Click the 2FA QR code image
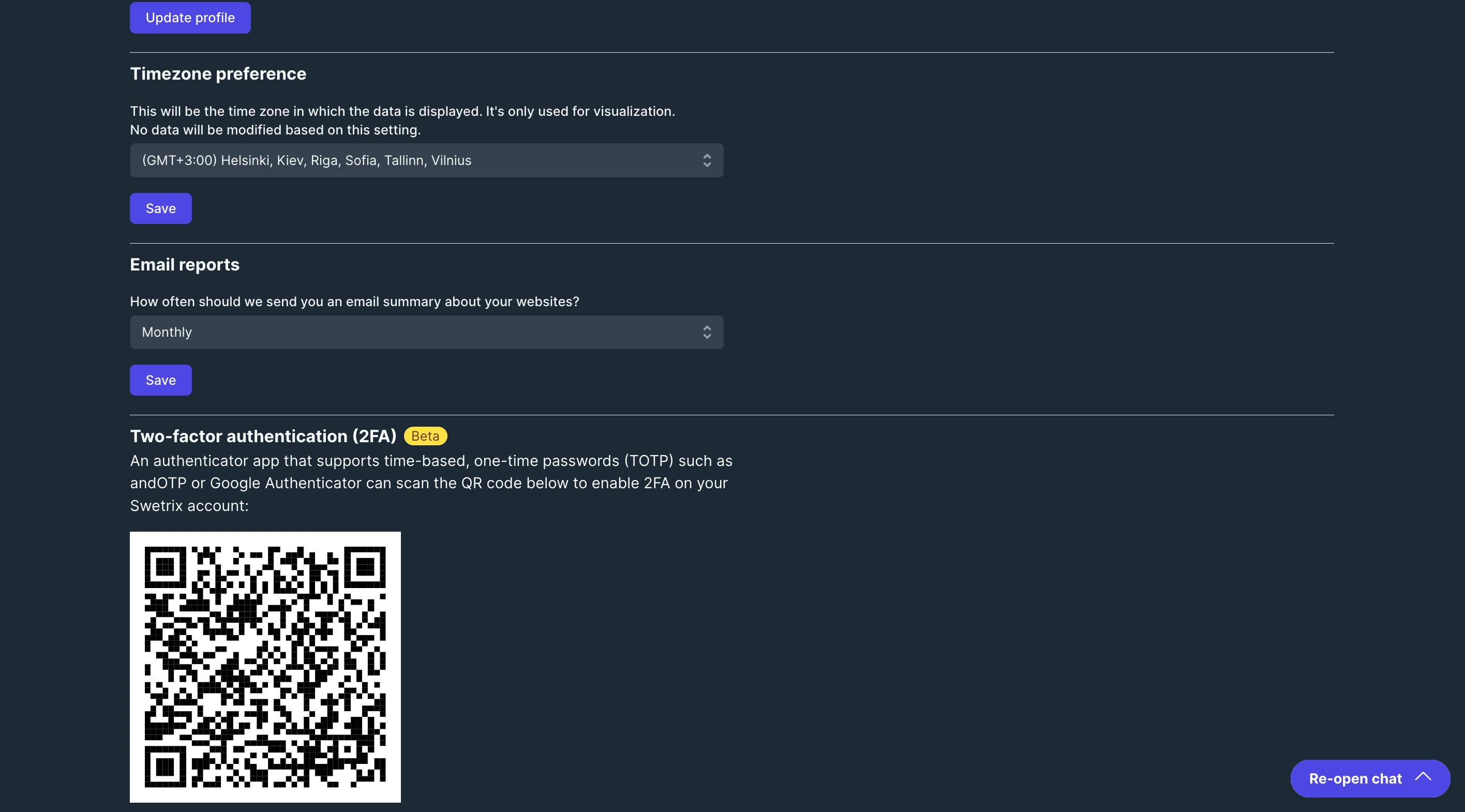 265,667
